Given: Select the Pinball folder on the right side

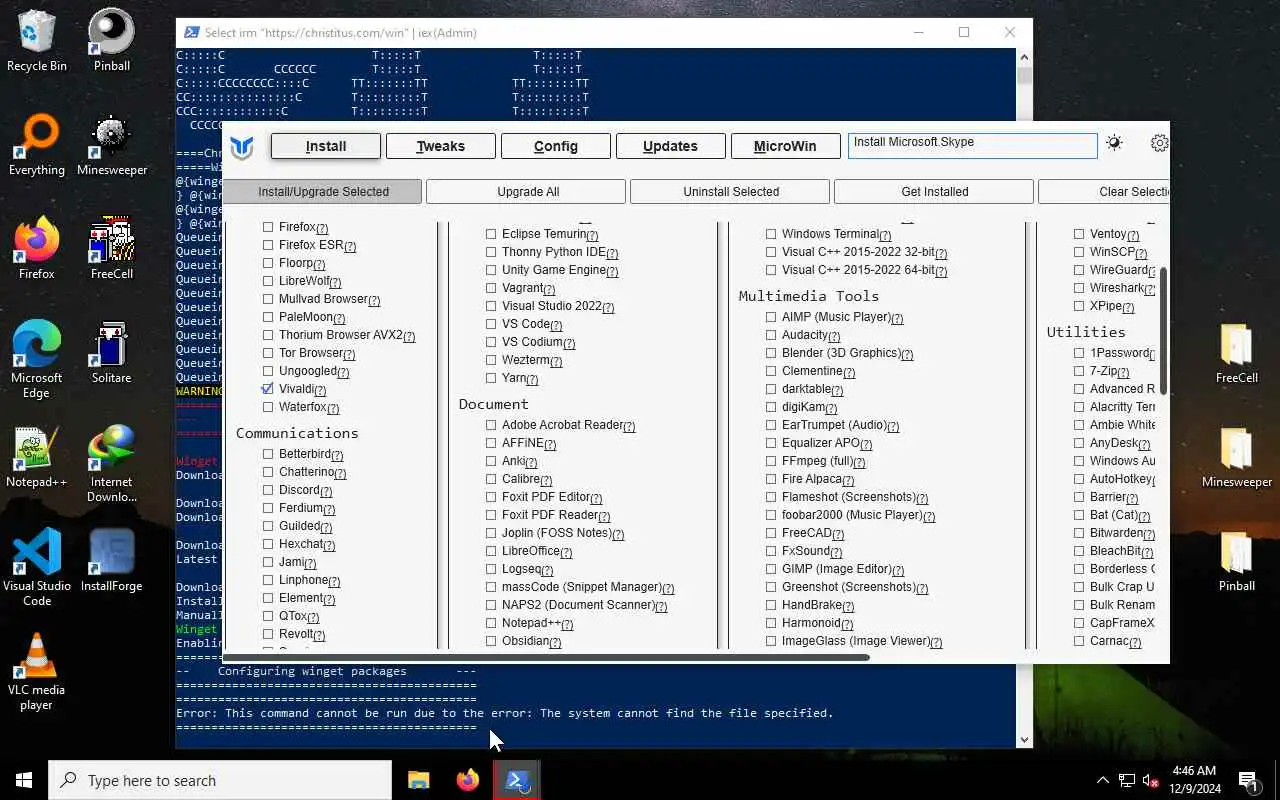Looking at the screenshot, I should point(1236,561).
